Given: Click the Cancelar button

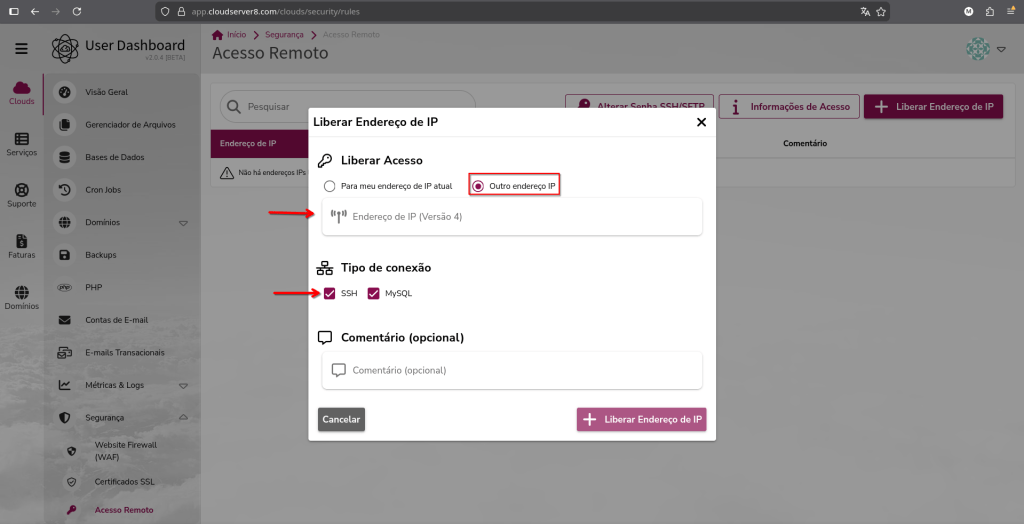Looking at the screenshot, I should (341, 419).
